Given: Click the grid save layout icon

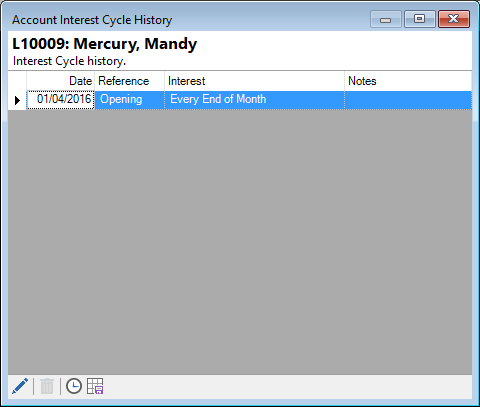Looking at the screenshot, I should (x=95, y=386).
